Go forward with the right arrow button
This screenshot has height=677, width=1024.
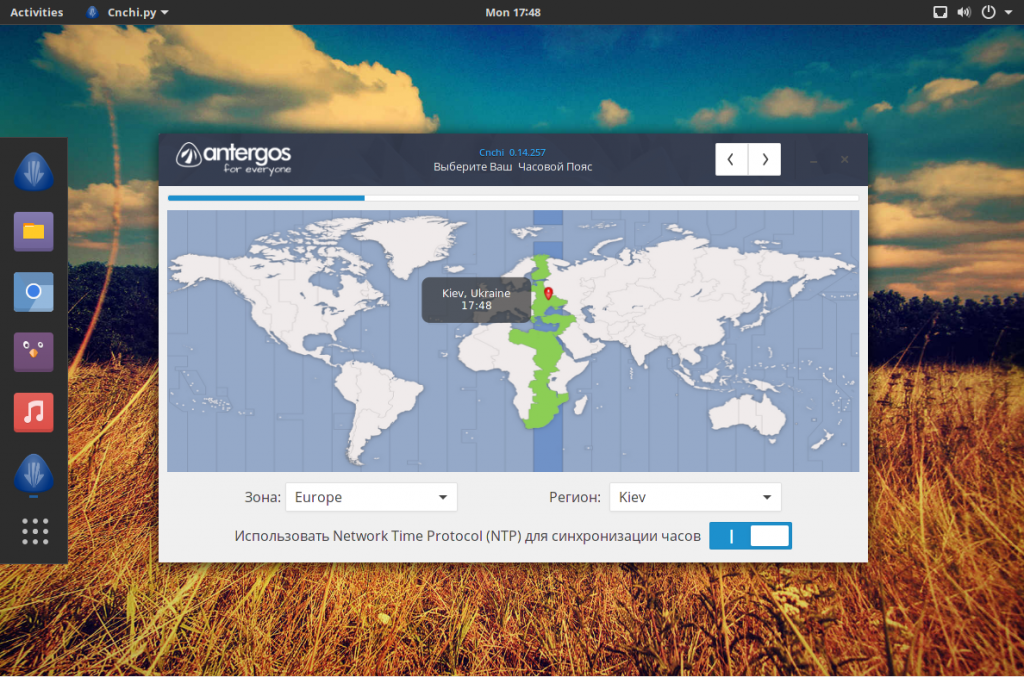click(765, 159)
